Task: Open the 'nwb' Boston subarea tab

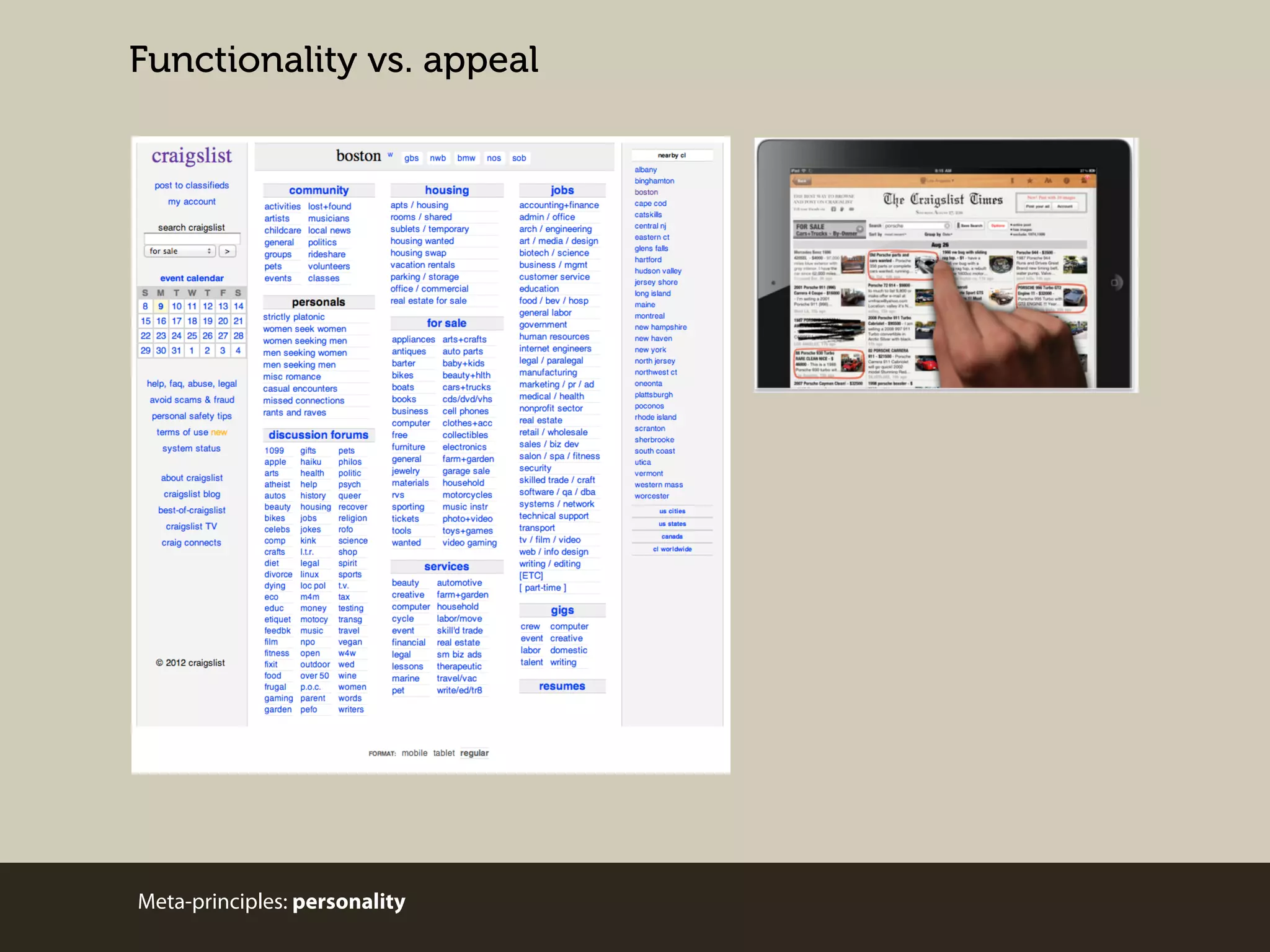Action: click(438, 158)
